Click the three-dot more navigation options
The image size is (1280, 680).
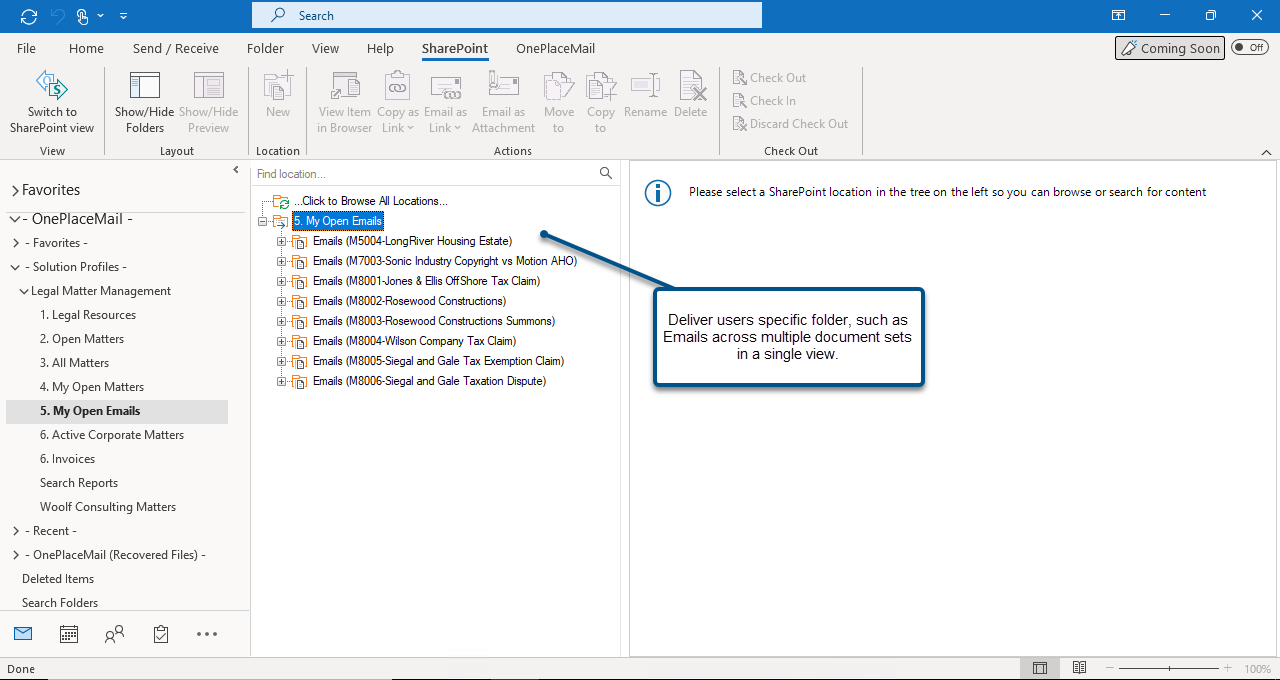click(x=207, y=633)
